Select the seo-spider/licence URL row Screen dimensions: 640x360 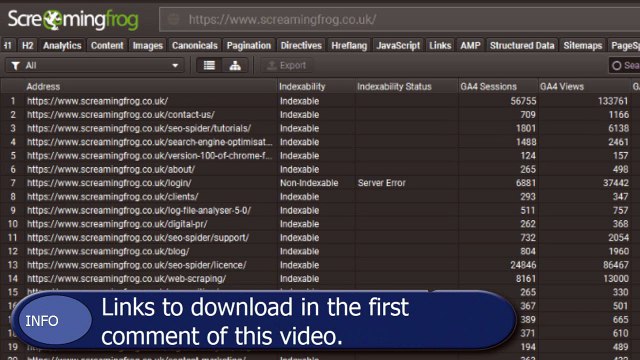(x=137, y=265)
